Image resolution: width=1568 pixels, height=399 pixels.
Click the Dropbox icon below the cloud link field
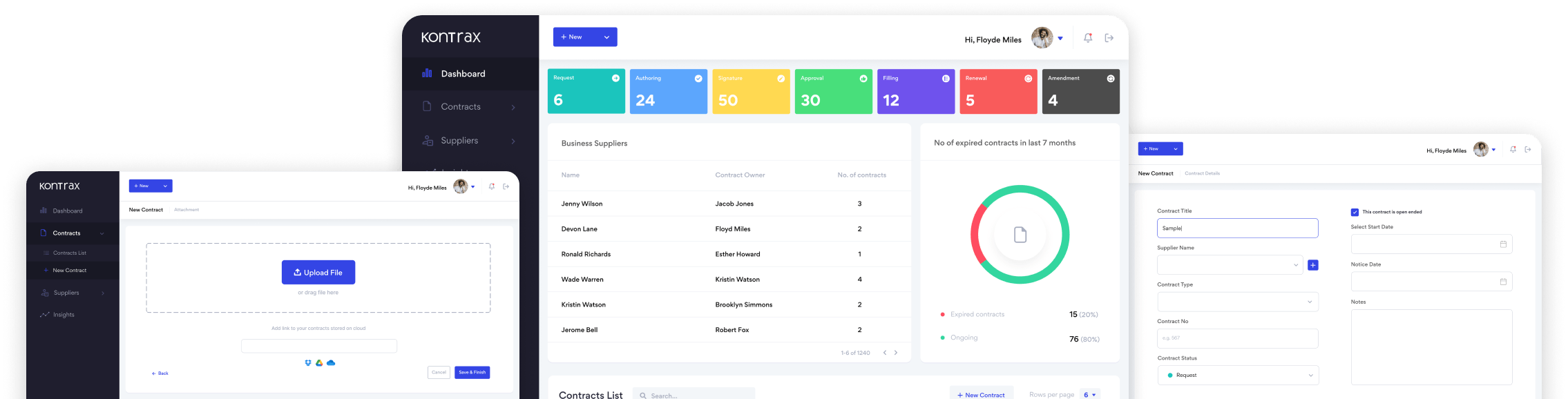(308, 362)
